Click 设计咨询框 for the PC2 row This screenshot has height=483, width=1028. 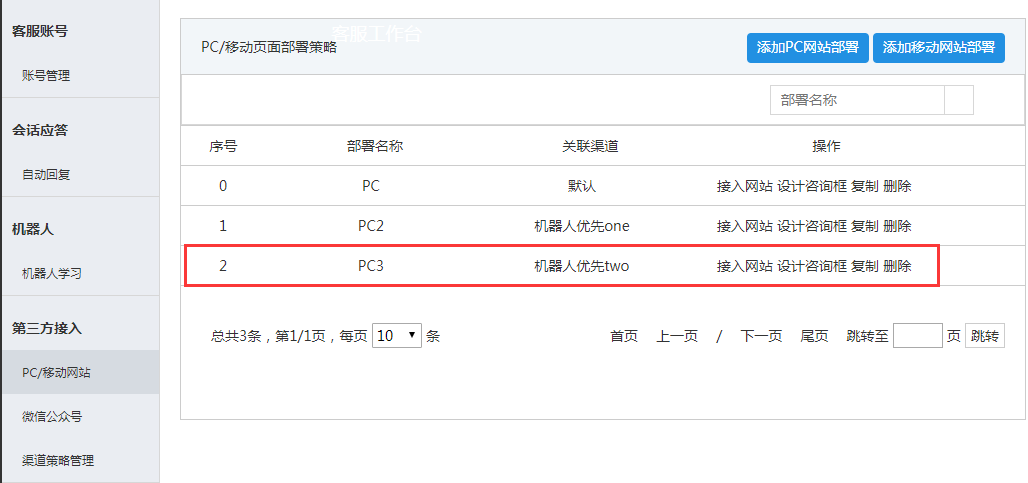(x=812, y=226)
